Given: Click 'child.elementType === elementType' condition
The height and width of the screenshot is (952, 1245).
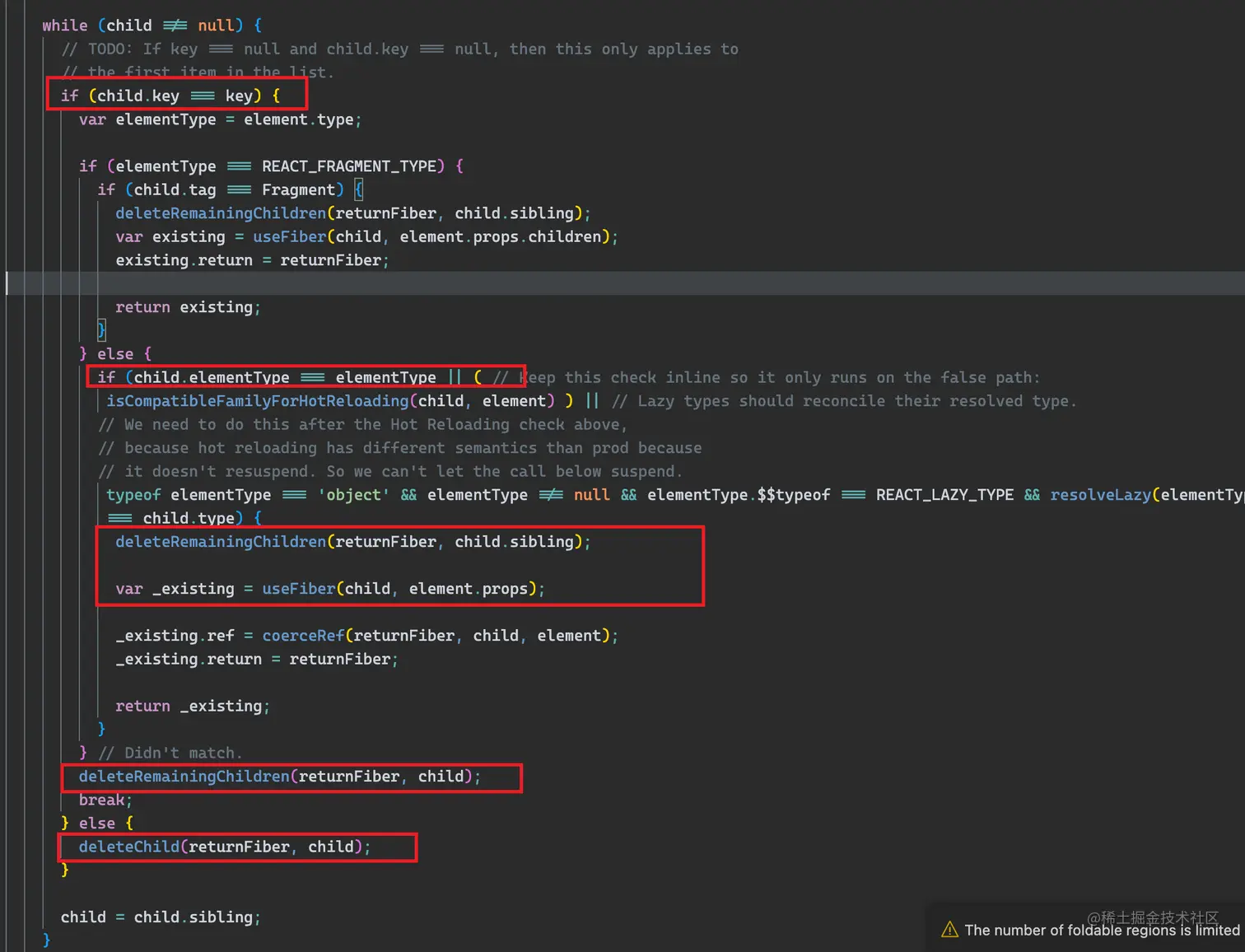Looking at the screenshot, I should tap(285, 378).
